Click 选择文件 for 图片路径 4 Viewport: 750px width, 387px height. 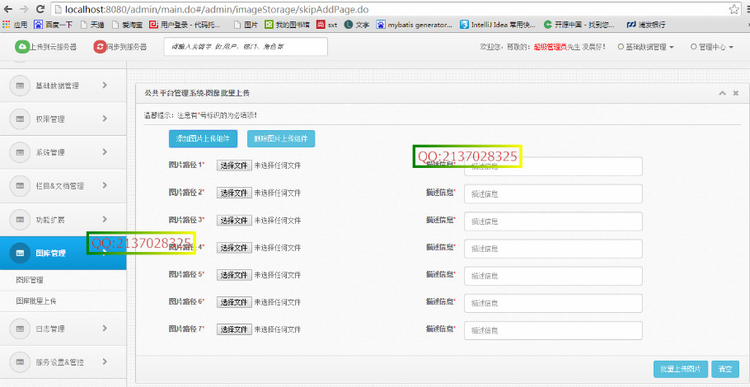234,248
